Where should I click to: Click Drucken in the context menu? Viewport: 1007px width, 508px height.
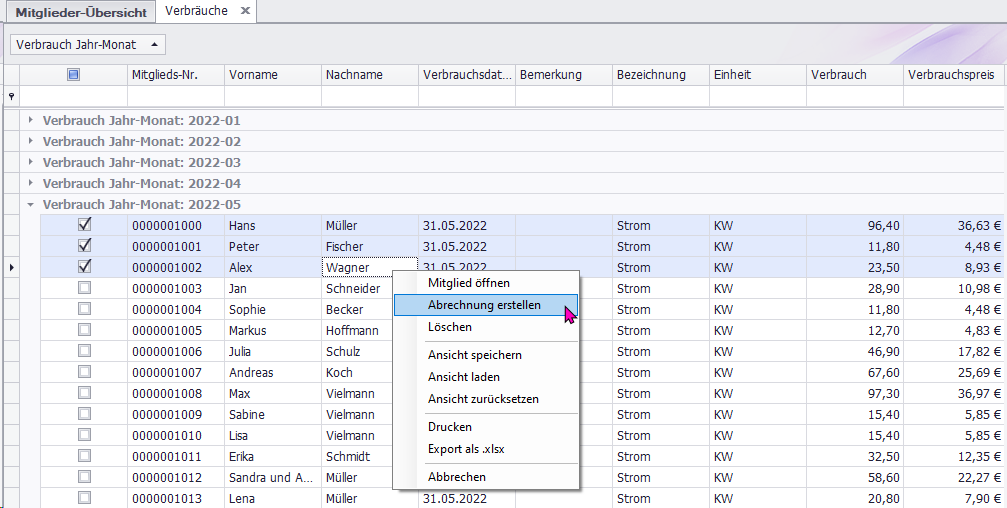click(x=450, y=427)
